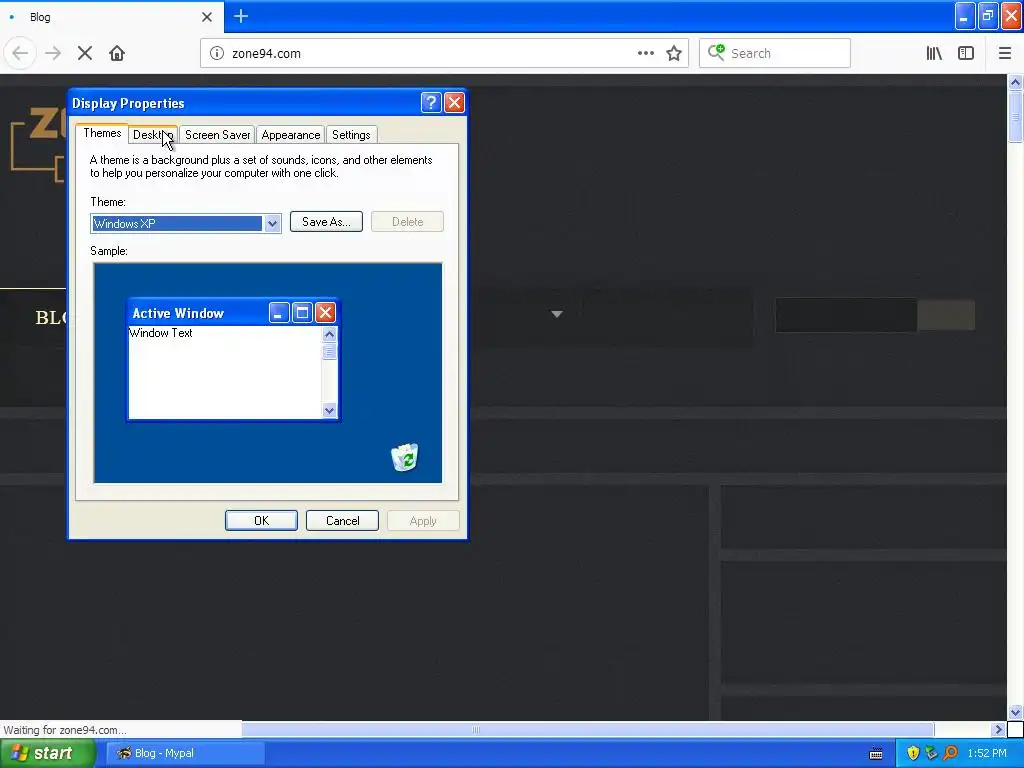The image size is (1024, 768).
Task: Open the Windows Start menu
Action: 47,753
